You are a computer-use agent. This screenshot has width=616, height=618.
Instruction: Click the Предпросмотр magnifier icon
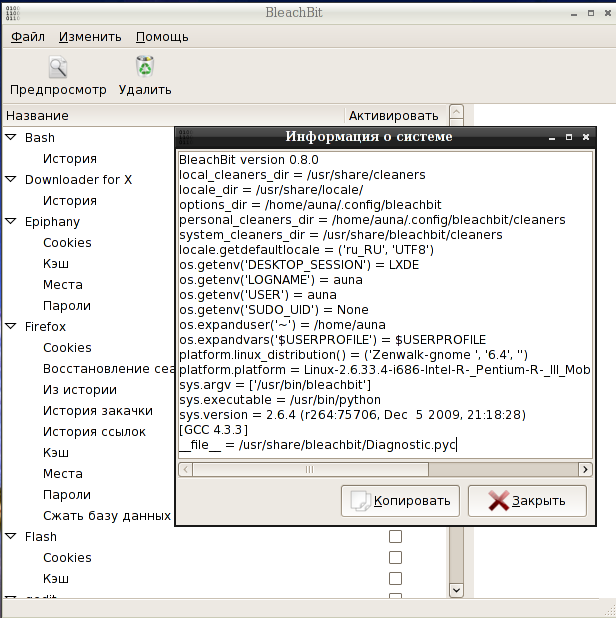(58, 67)
